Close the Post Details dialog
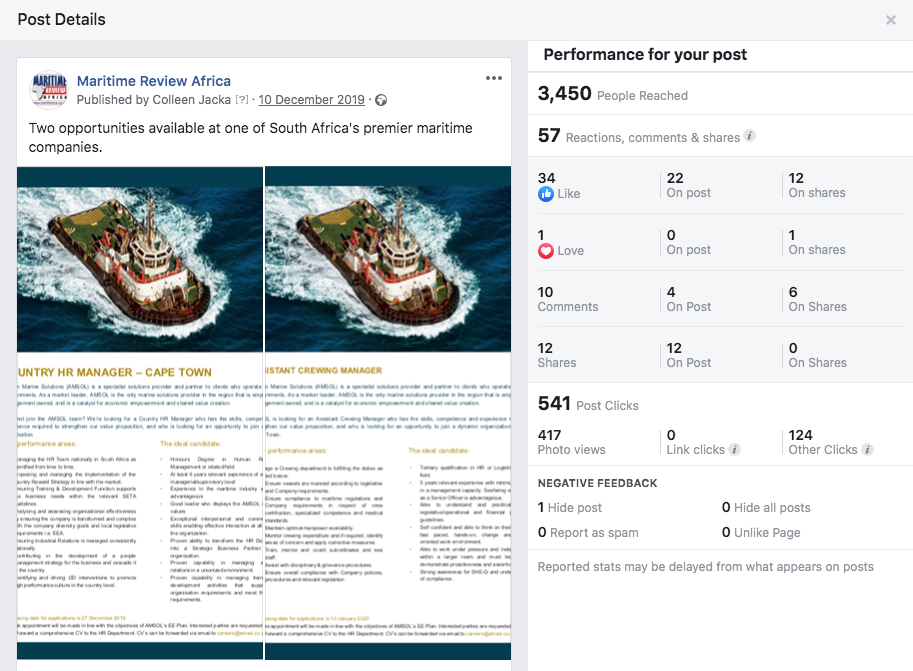 891,20
